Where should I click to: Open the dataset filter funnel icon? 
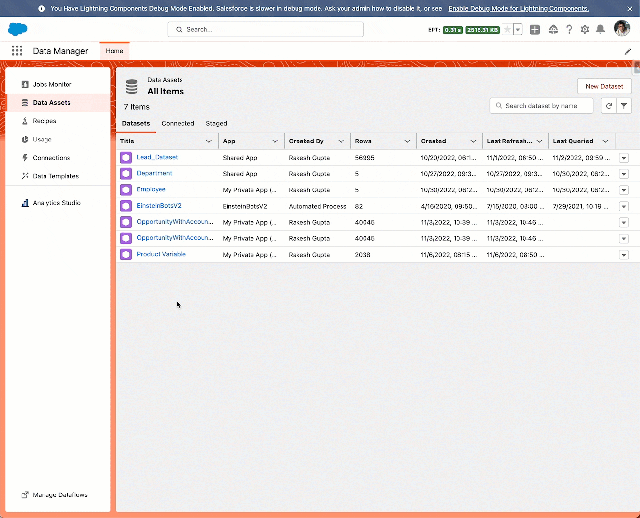(624, 105)
